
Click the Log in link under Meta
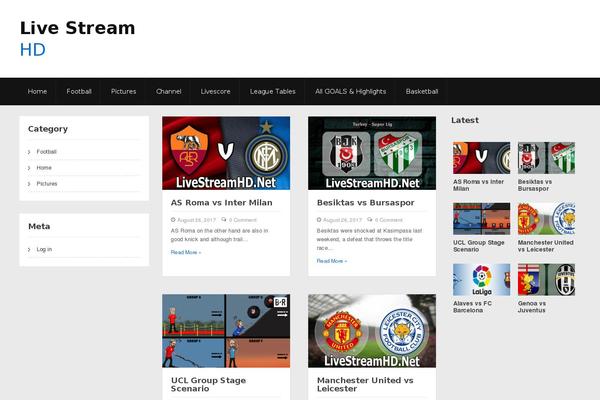pyautogui.click(x=44, y=249)
